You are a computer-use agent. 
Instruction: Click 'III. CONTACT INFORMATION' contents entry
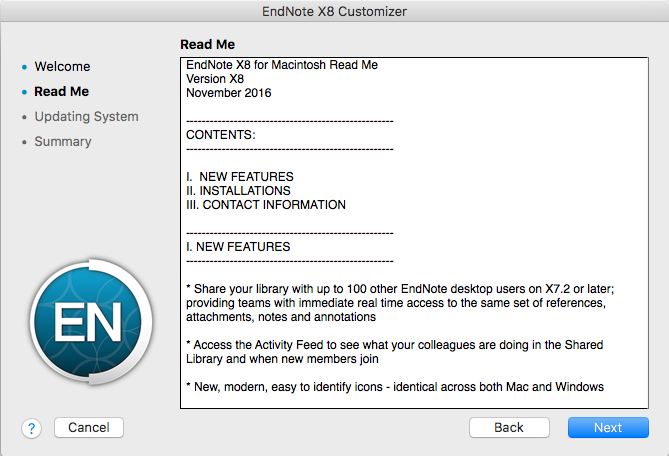click(266, 205)
